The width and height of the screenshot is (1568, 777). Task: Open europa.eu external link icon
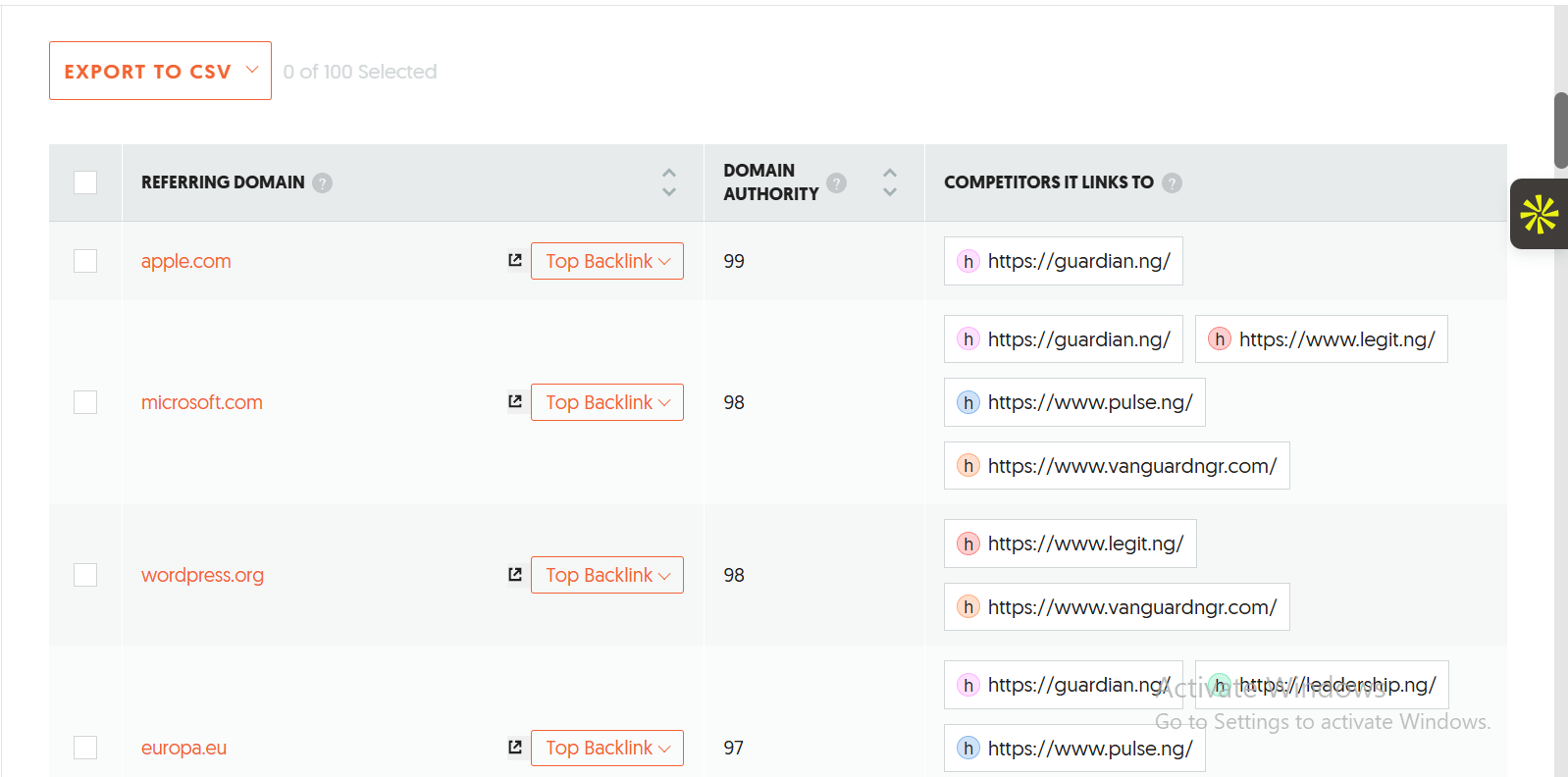tap(515, 748)
